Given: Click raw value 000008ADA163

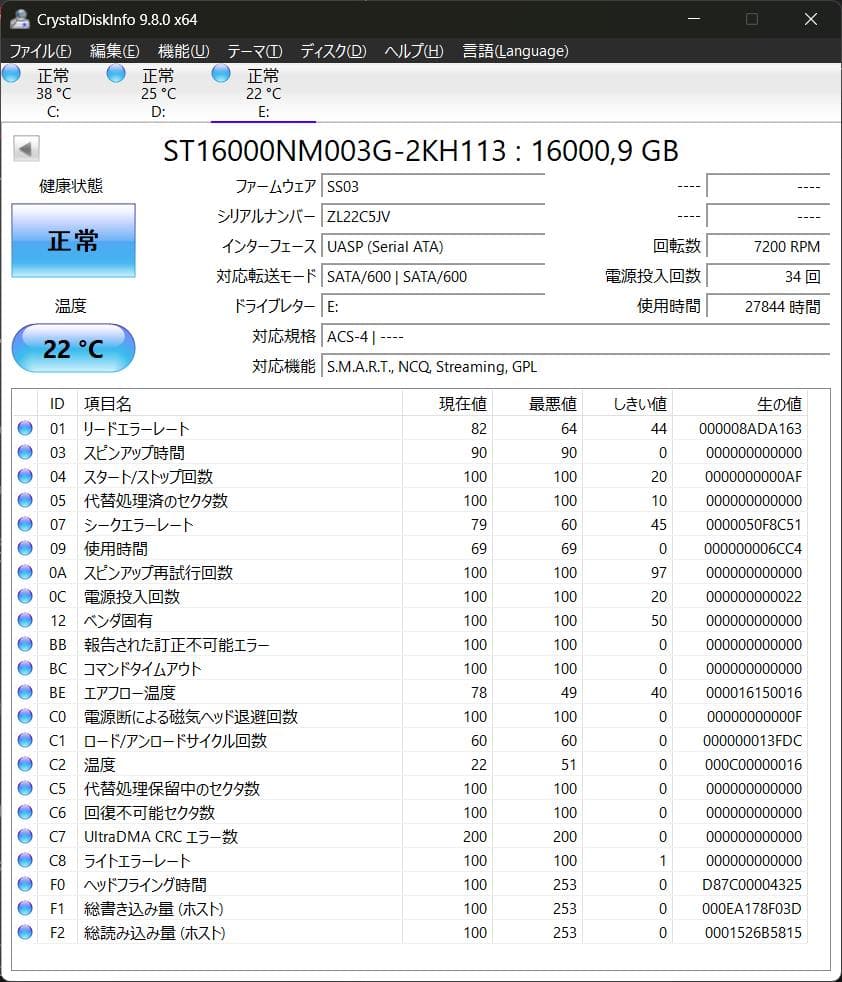Looking at the screenshot, I should [x=750, y=428].
